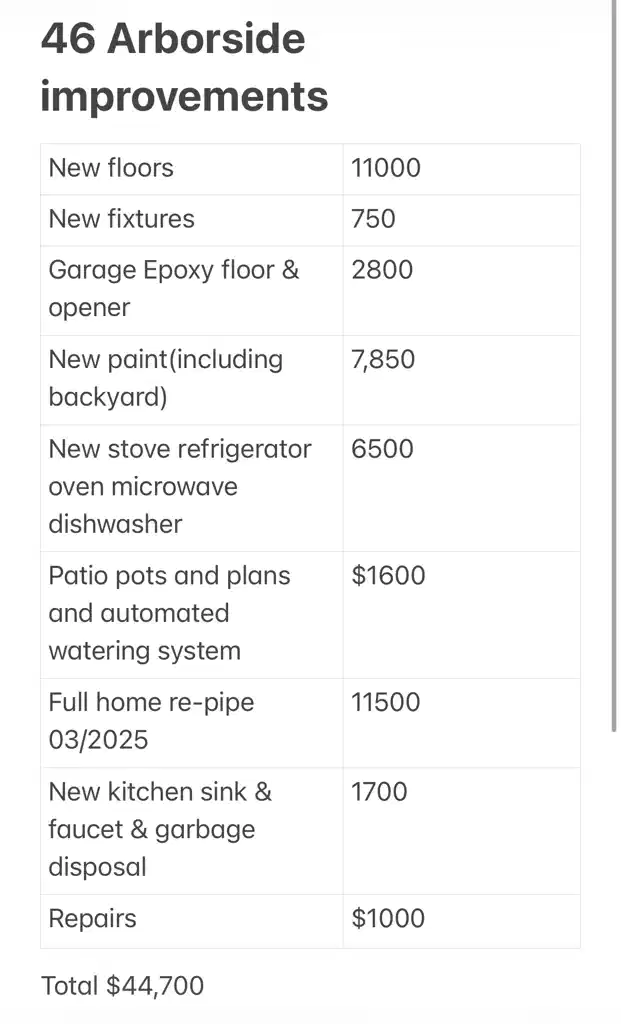Screen dimensions: 621x1024
Task: Select the 6500 value cell
Action: point(461,488)
